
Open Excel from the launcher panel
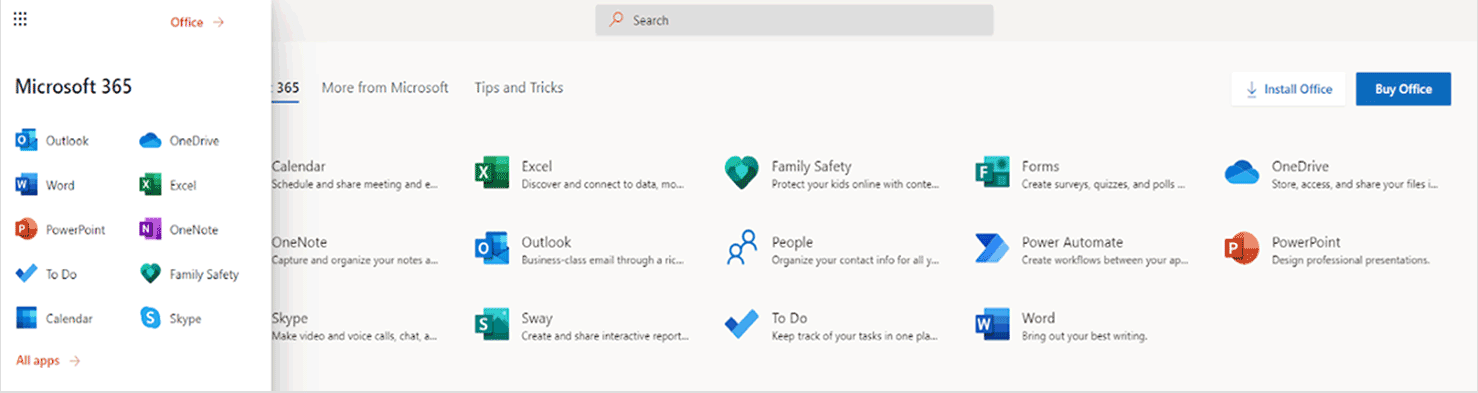tap(169, 185)
